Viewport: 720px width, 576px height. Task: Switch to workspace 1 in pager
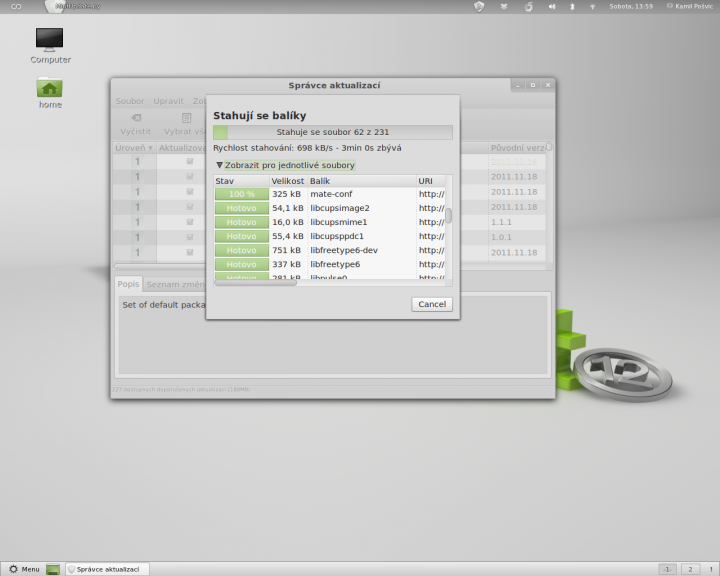[667, 569]
